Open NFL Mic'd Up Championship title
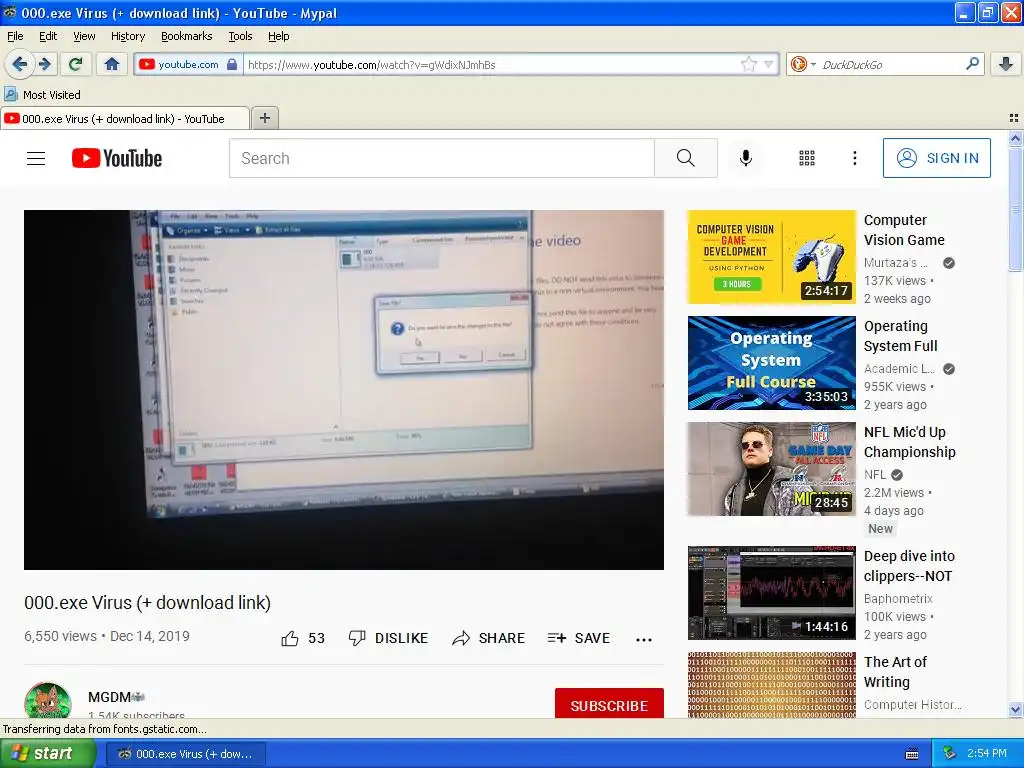This screenshot has height=768, width=1024. (x=909, y=441)
